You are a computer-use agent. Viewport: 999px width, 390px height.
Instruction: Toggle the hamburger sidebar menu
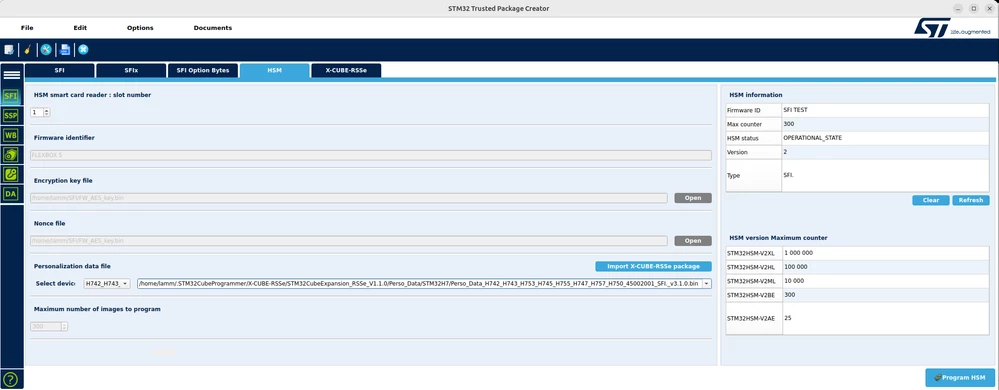[x=11, y=75]
